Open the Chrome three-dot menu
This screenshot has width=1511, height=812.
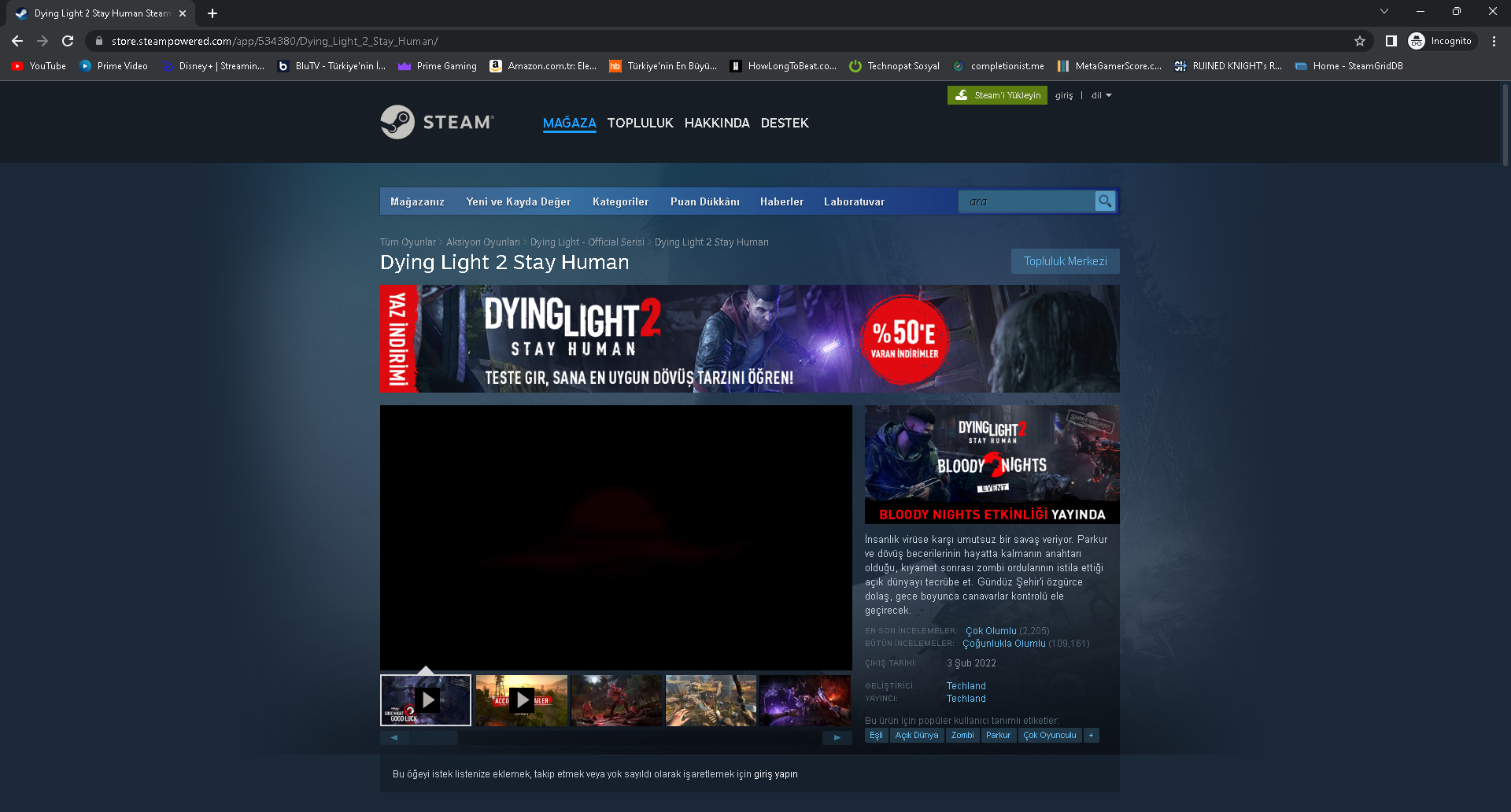pyautogui.click(x=1494, y=41)
